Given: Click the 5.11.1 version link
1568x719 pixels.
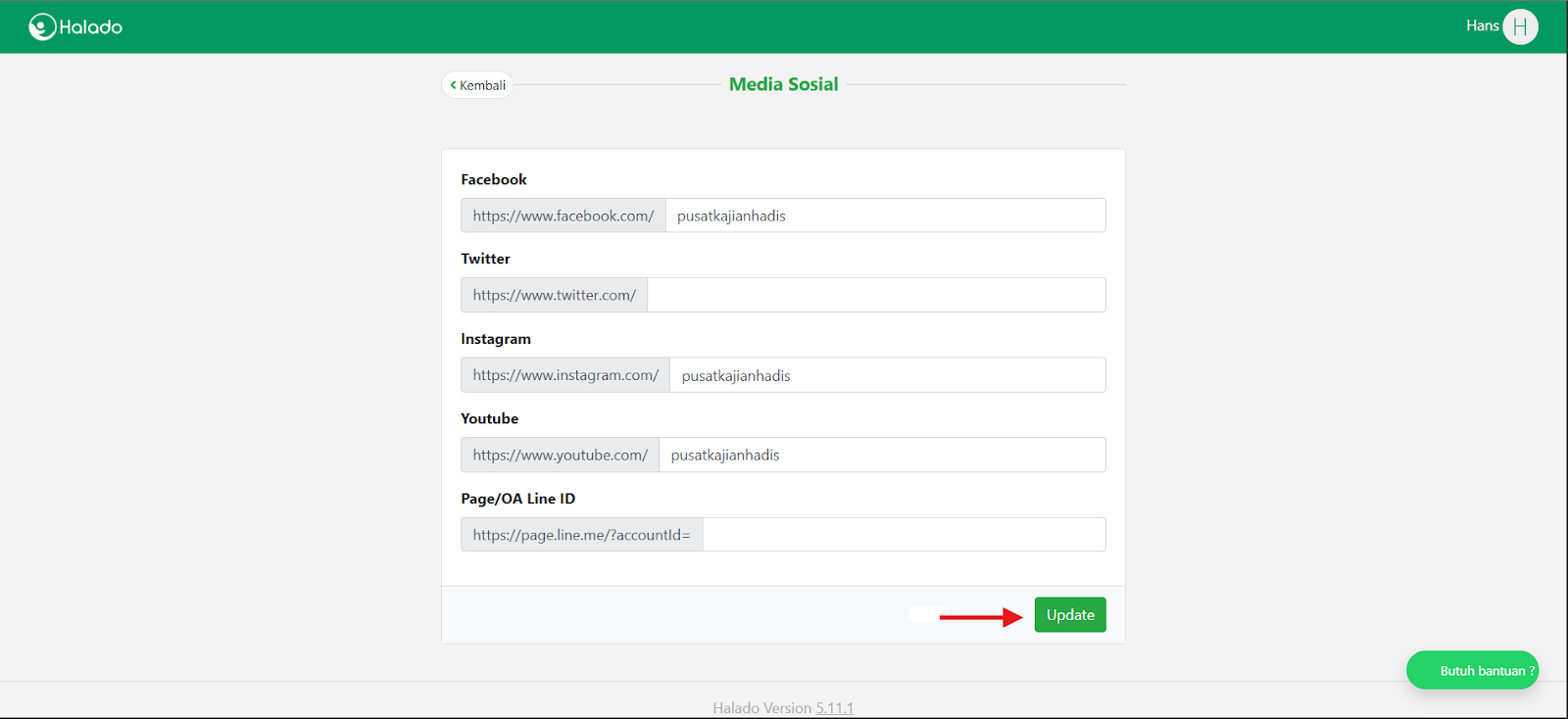Looking at the screenshot, I should pyautogui.click(x=834, y=708).
